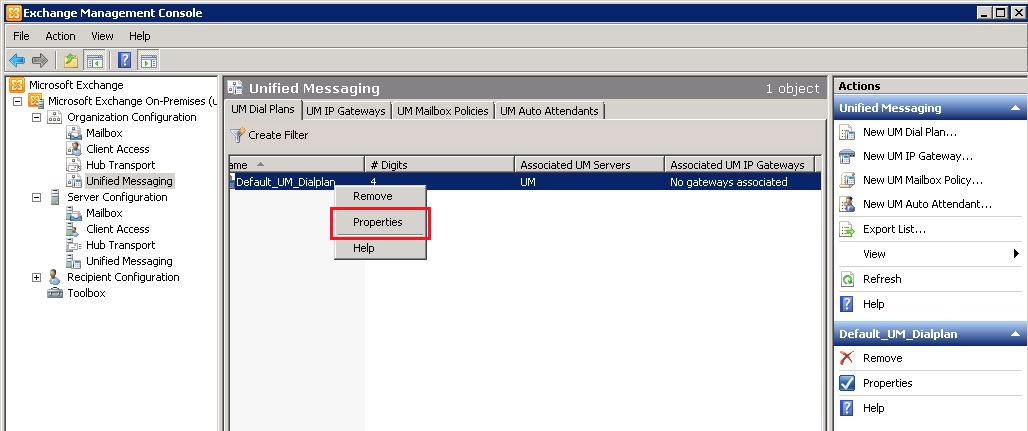Click the green Refresh icon

(847, 279)
